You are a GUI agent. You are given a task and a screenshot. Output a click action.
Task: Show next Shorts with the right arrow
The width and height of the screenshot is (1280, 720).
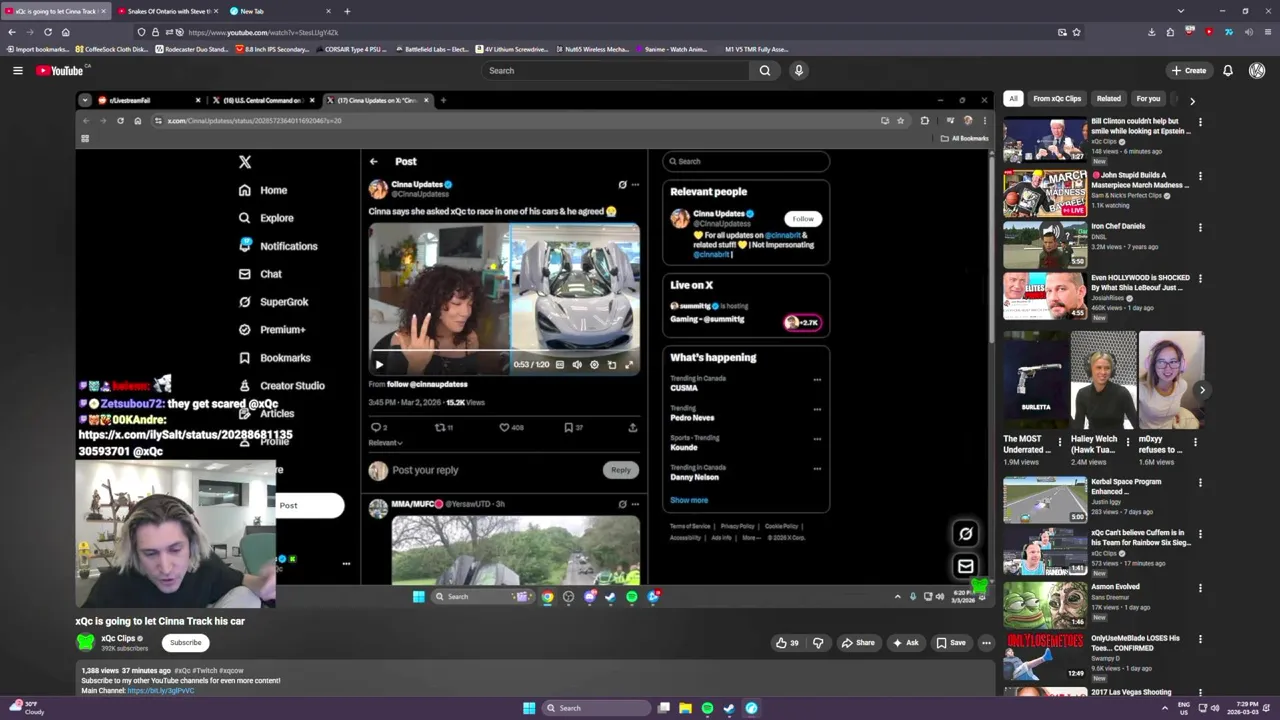(x=1202, y=390)
